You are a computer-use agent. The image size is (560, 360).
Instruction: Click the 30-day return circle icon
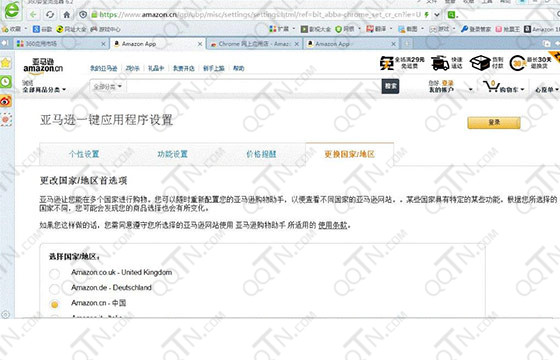tap(518, 63)
